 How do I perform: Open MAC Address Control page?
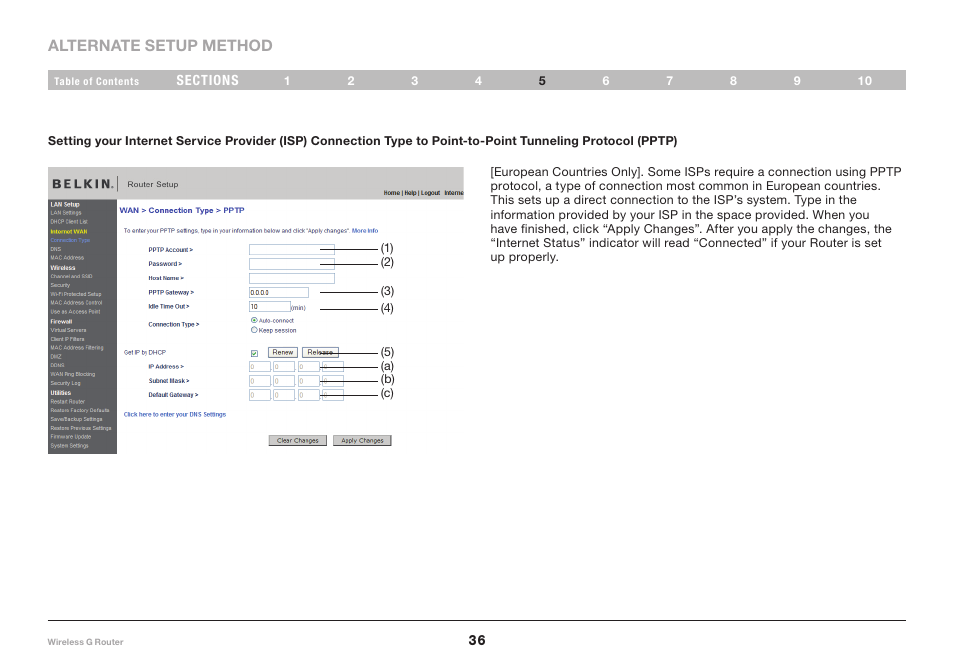click(x=76, y=303)
